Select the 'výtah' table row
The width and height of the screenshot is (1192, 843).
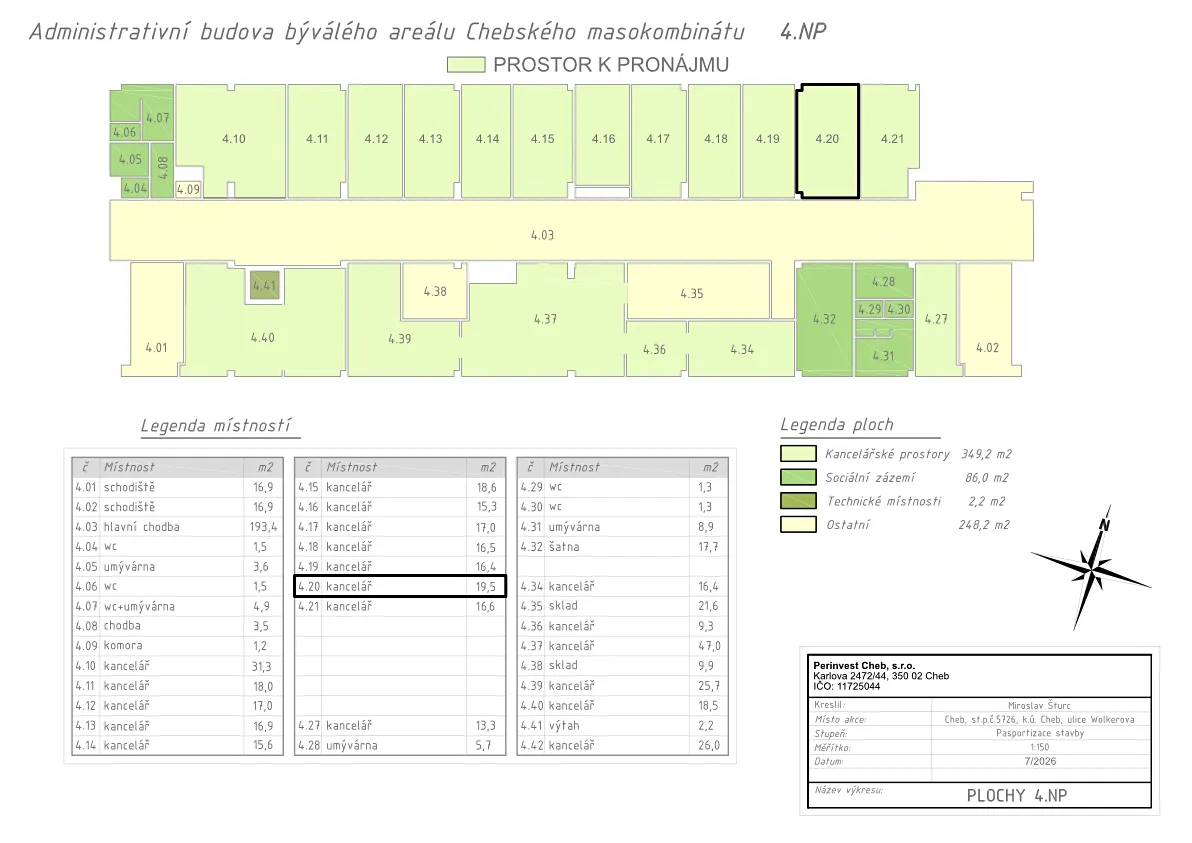[x=623, y=726]
